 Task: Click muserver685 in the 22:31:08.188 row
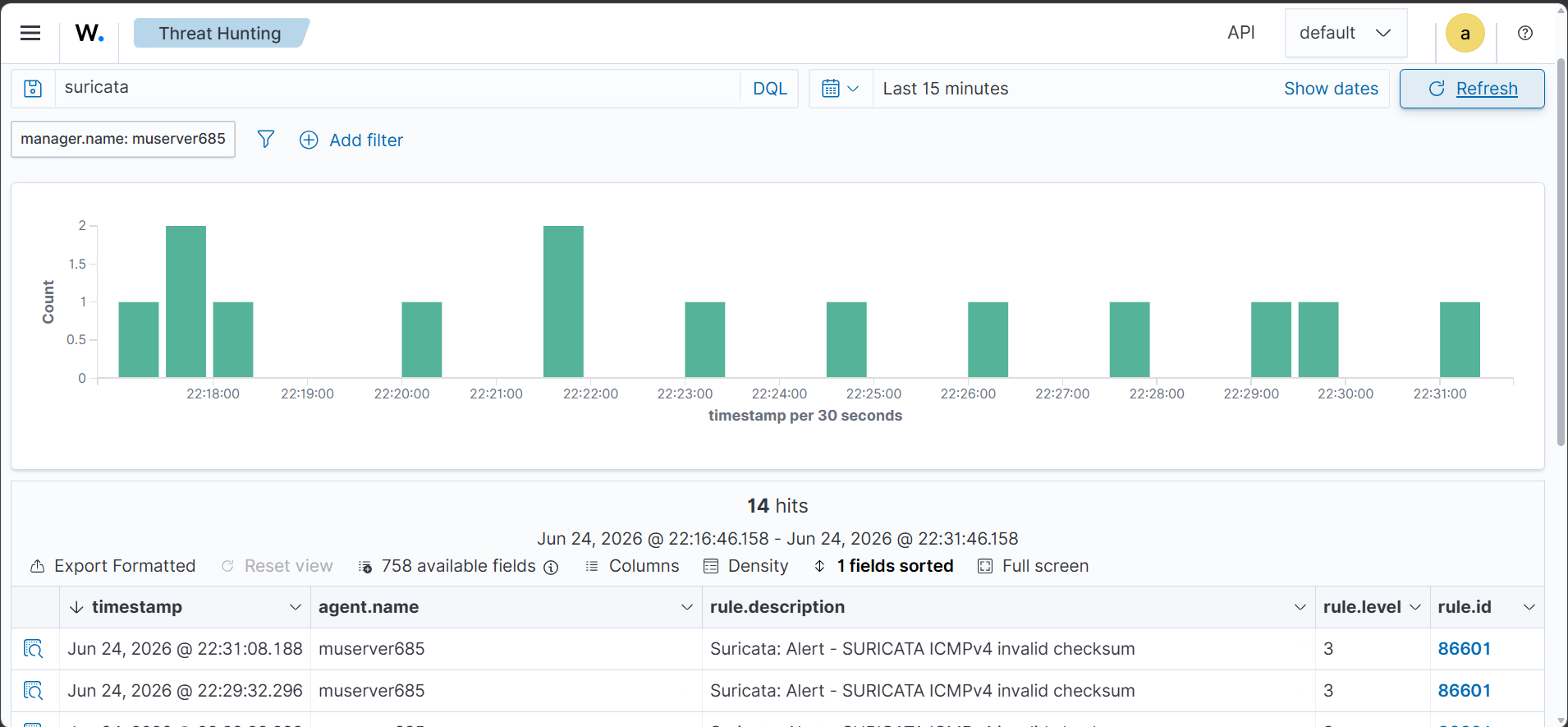pos(372,649)
